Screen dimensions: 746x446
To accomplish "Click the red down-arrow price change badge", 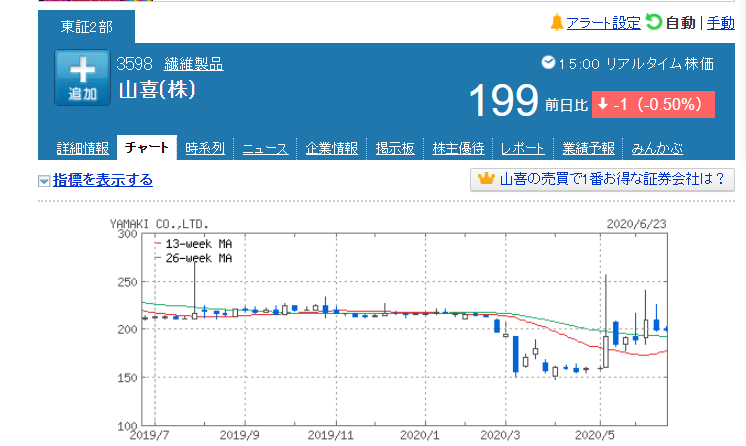I will coord(653,104).
